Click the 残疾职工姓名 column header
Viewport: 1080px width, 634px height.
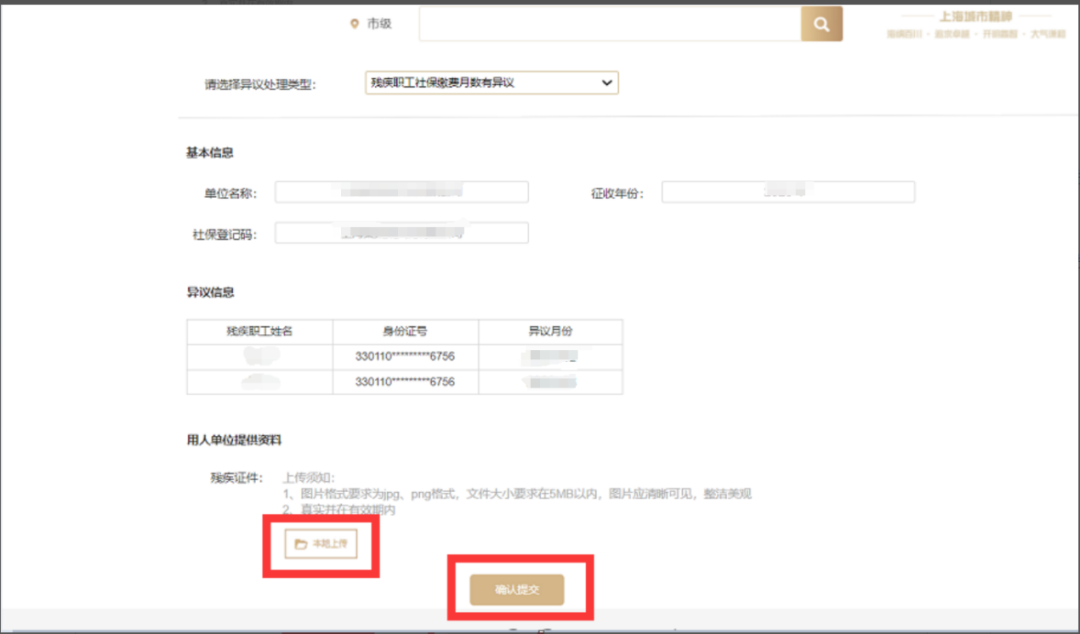(260, 331)
